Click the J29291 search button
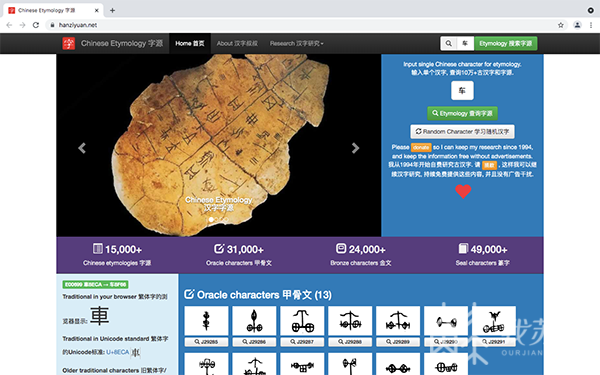This screenshot has height=375, width=600. point(494,342)
